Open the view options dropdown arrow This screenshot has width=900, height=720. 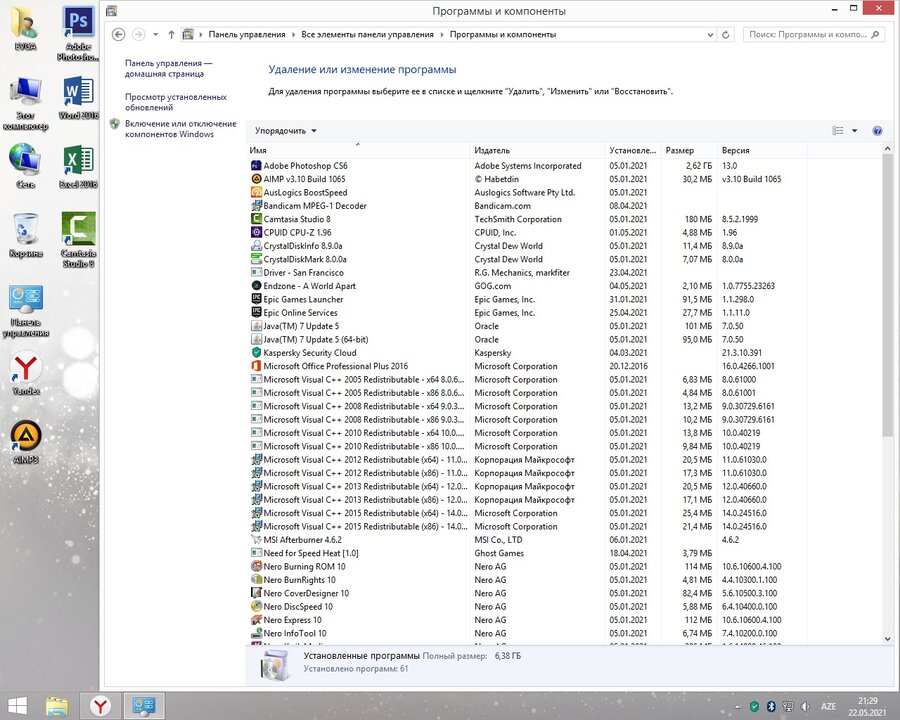[x=854, y=131]
